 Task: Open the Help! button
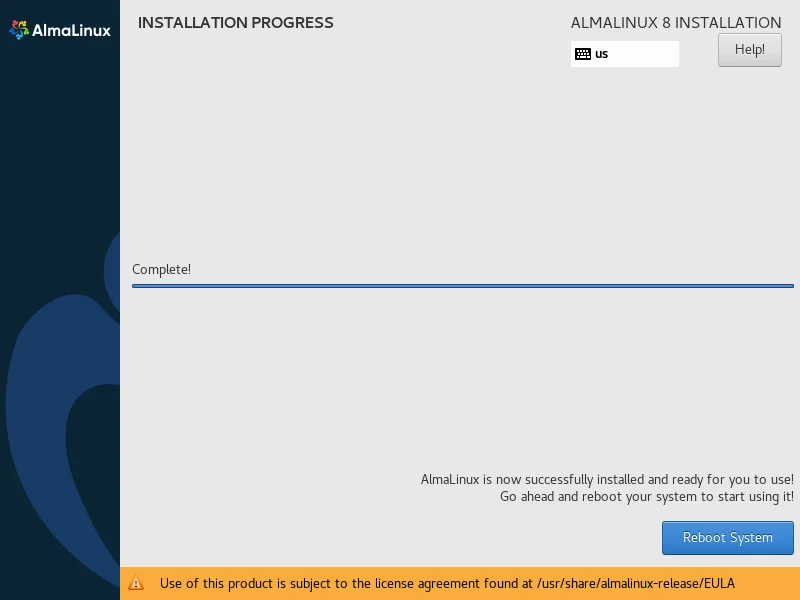(x=749, y=50)
